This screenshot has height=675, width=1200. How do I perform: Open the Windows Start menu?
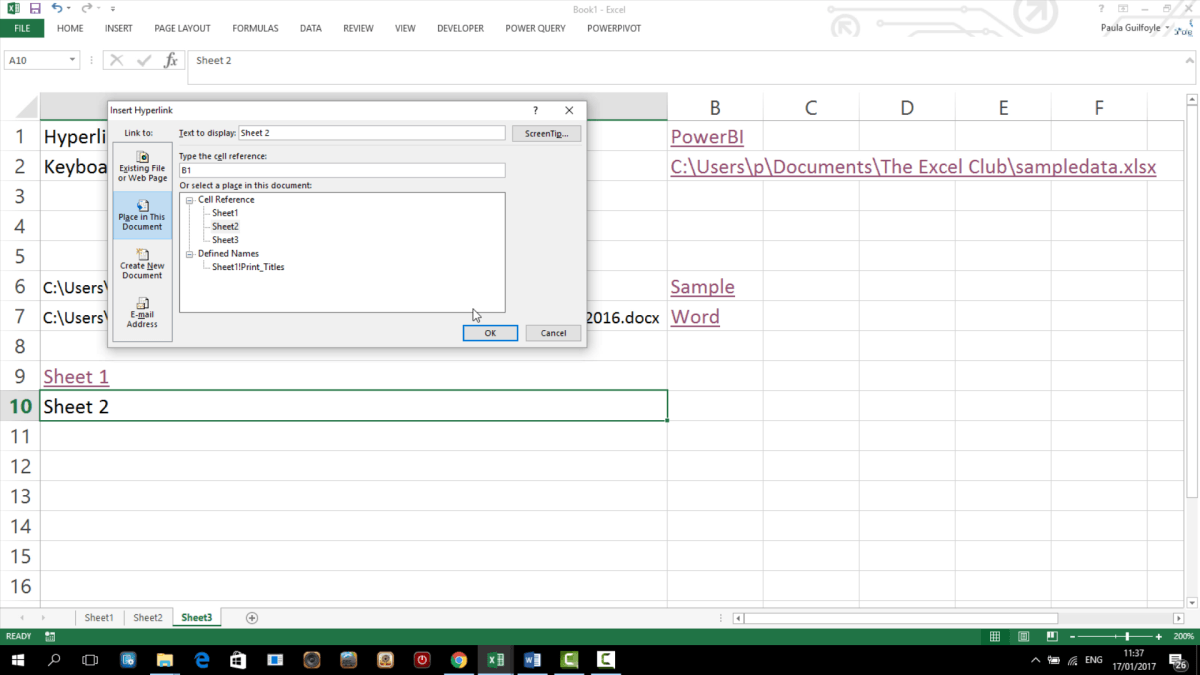[x=18, y=660]
